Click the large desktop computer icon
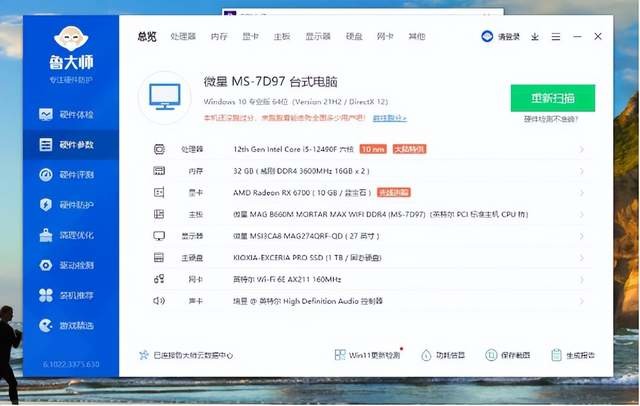 pyautogui.click(x=164, y=98)
